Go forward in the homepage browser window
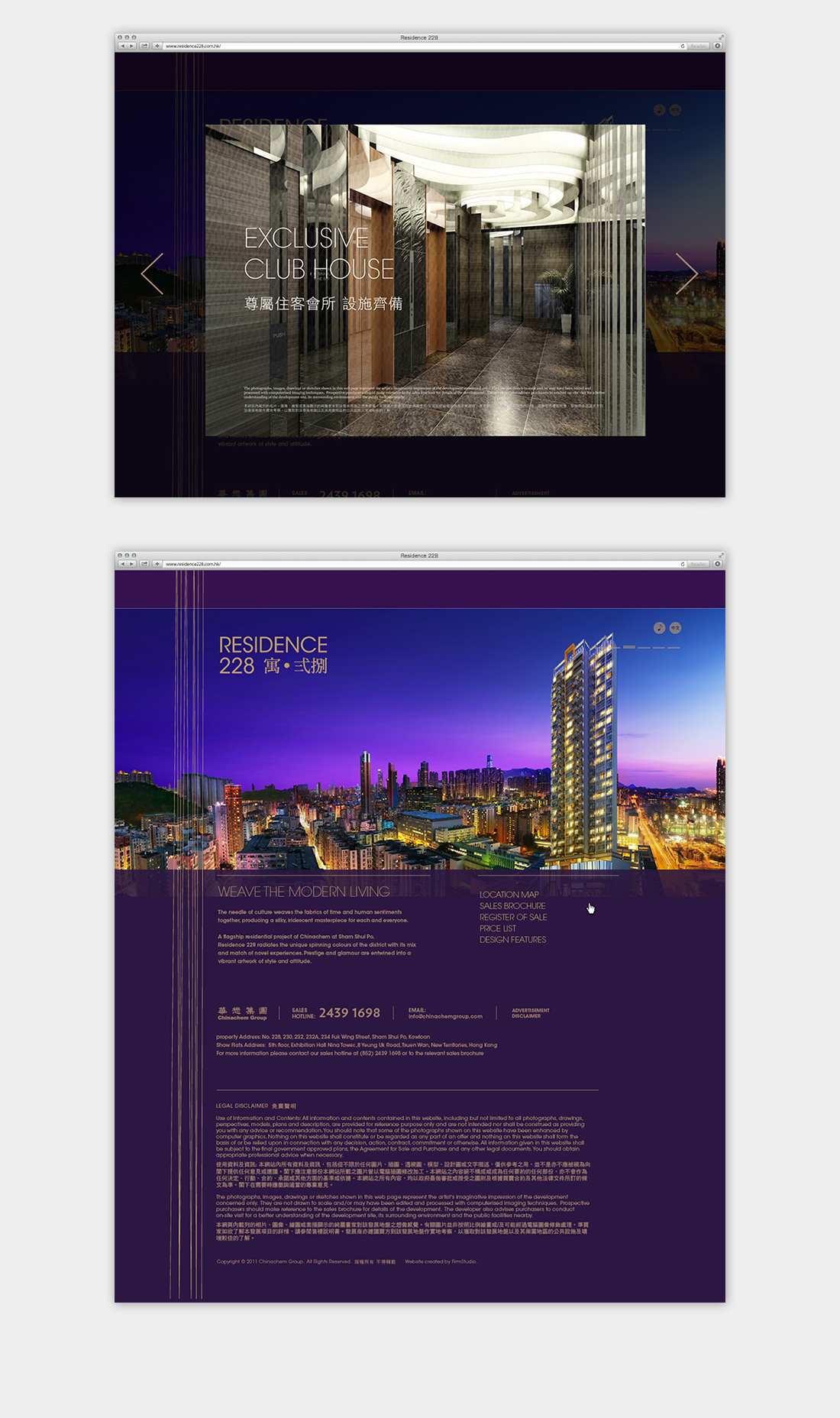 [x=131, y=564]
